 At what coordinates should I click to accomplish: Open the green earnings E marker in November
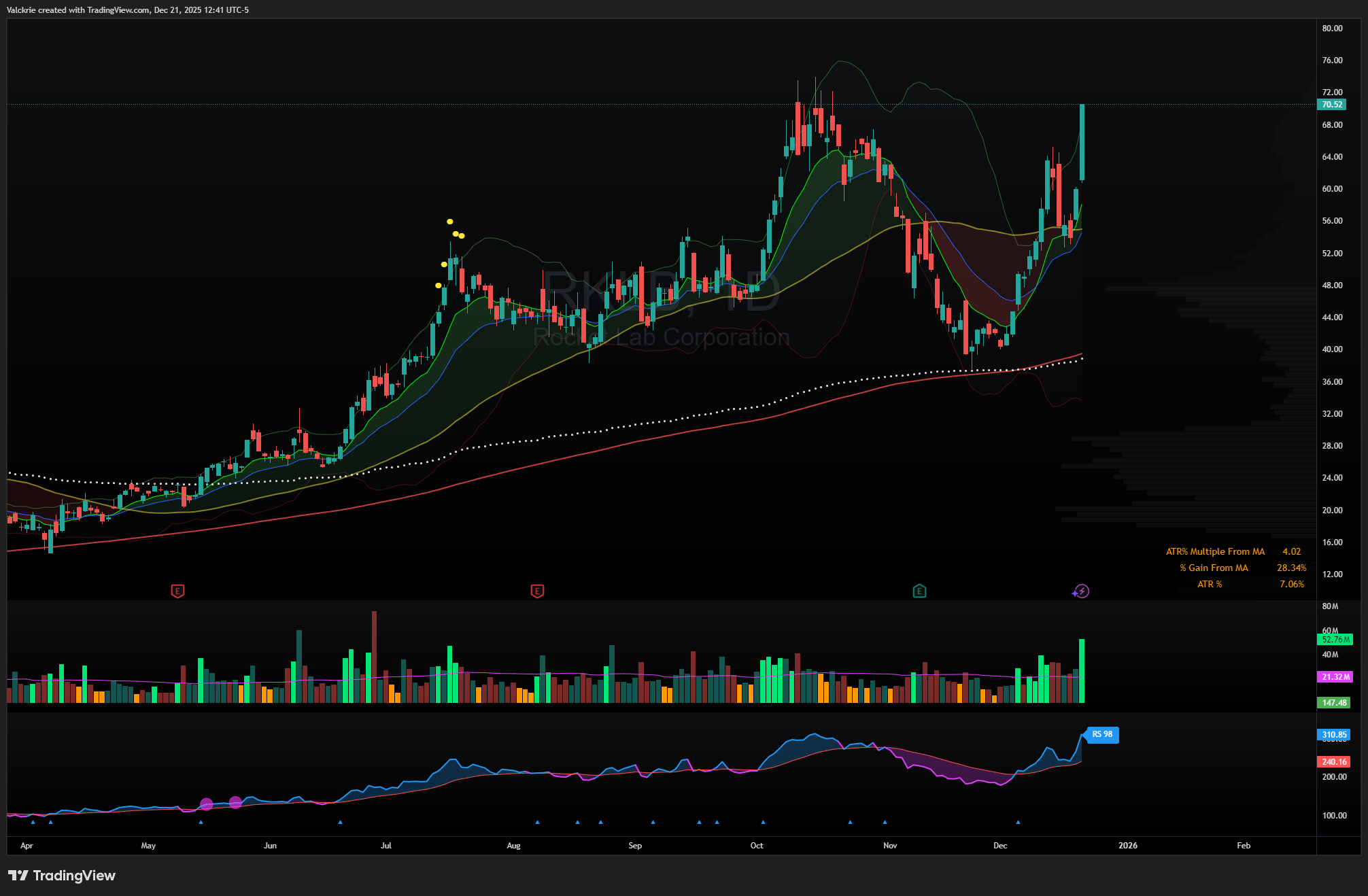[919, 591]
